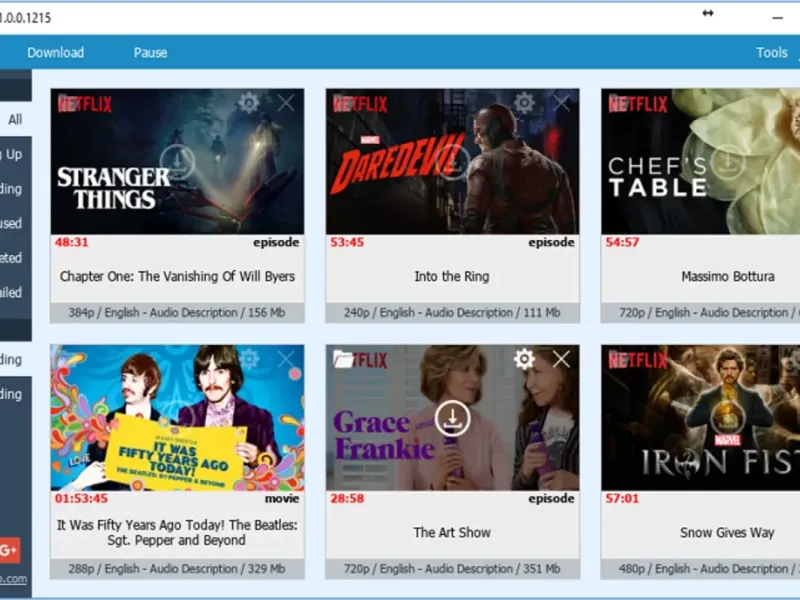Open folder icon on Grace and Frankie card

343,359
